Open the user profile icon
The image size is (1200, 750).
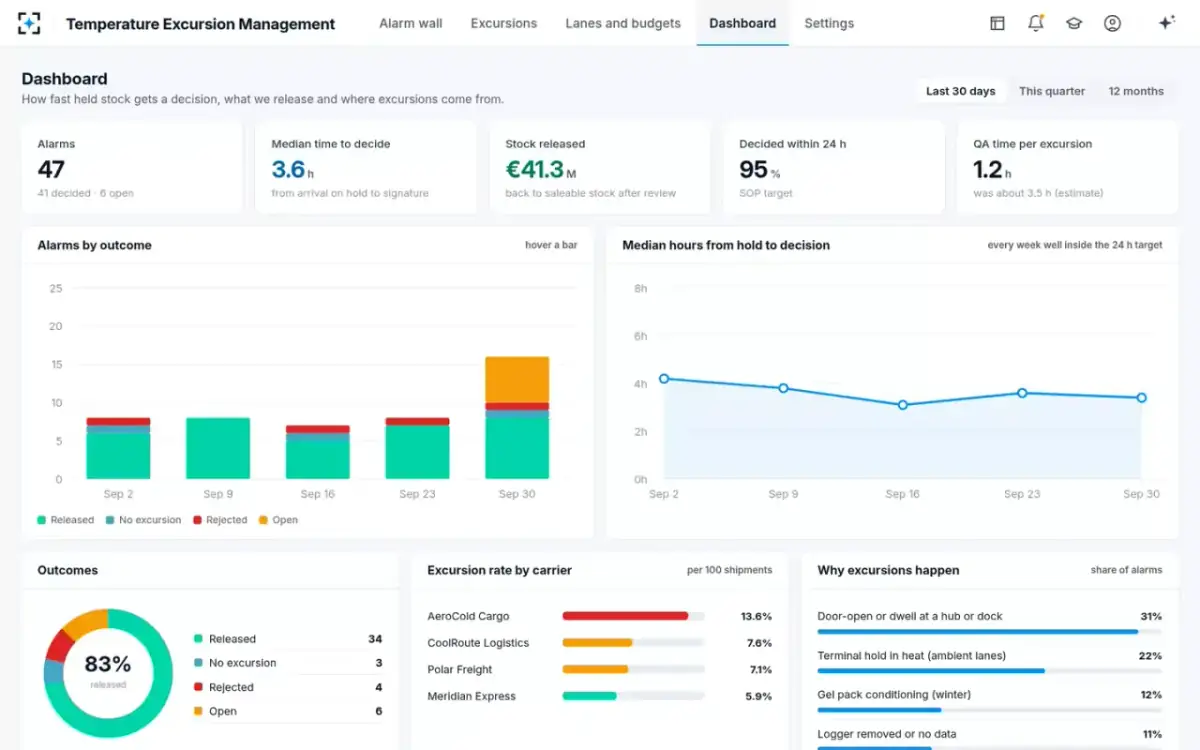[1112, 23]
